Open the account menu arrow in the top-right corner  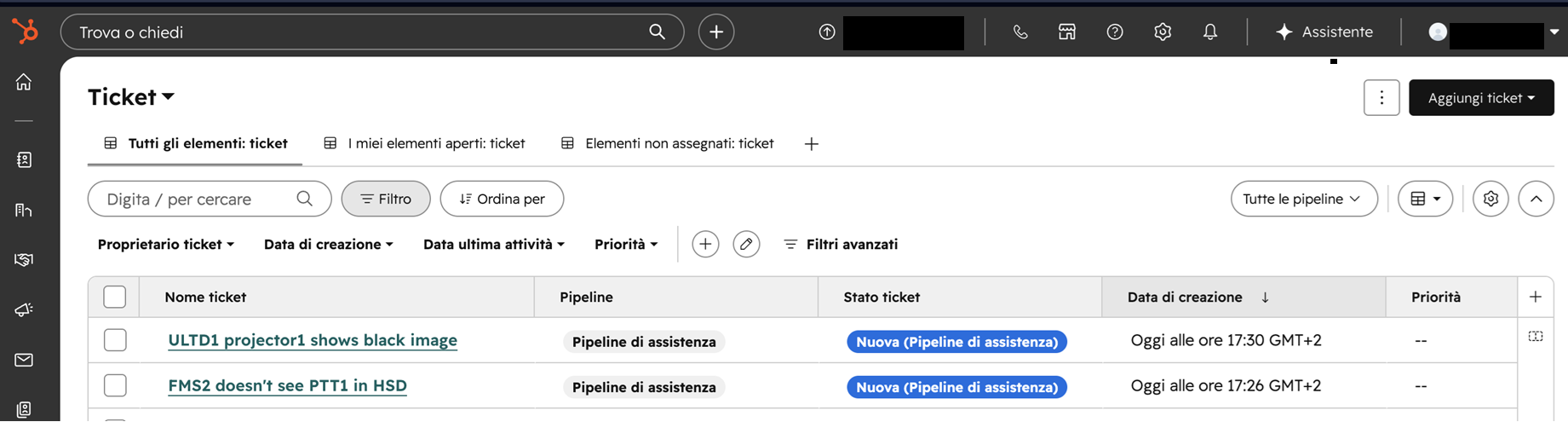click(x=1554, y=32)
